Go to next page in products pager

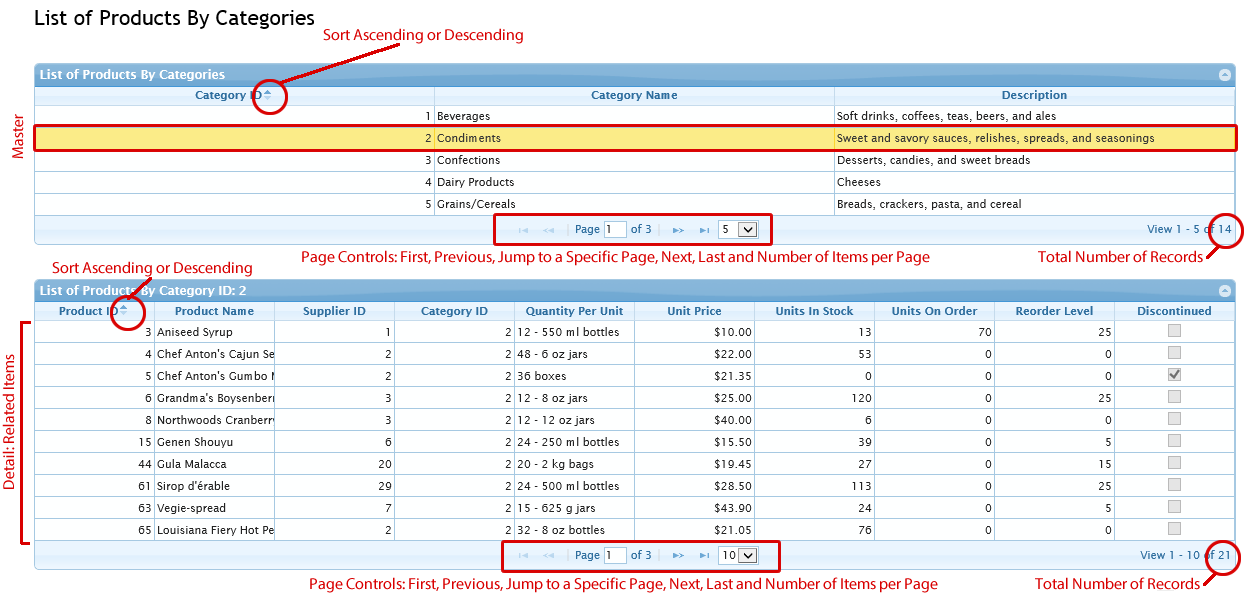tap(678, 556)
